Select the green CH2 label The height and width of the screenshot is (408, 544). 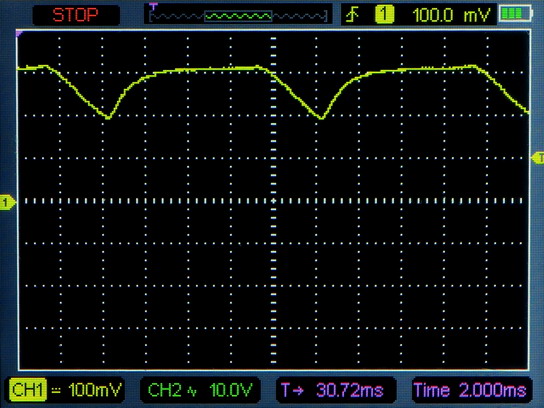coord(164,390)
